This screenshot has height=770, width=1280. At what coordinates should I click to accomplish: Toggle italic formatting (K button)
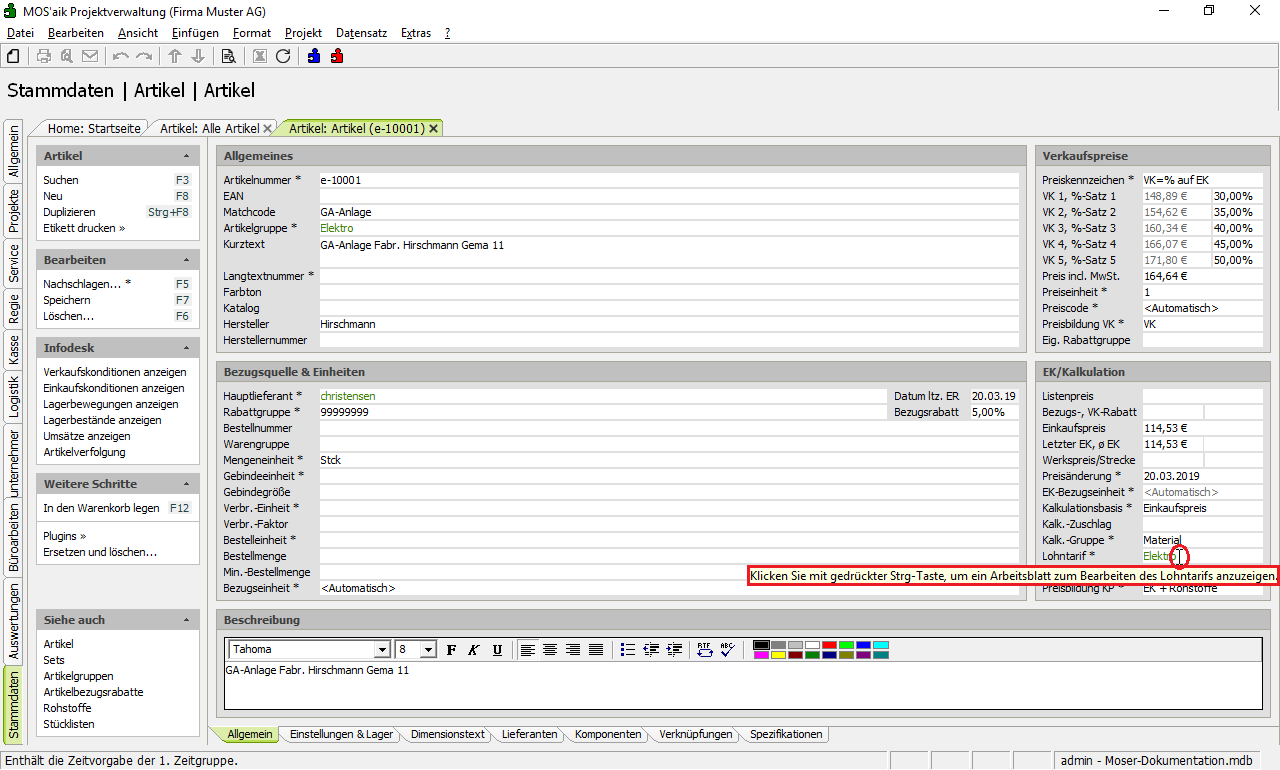[474, 650]
